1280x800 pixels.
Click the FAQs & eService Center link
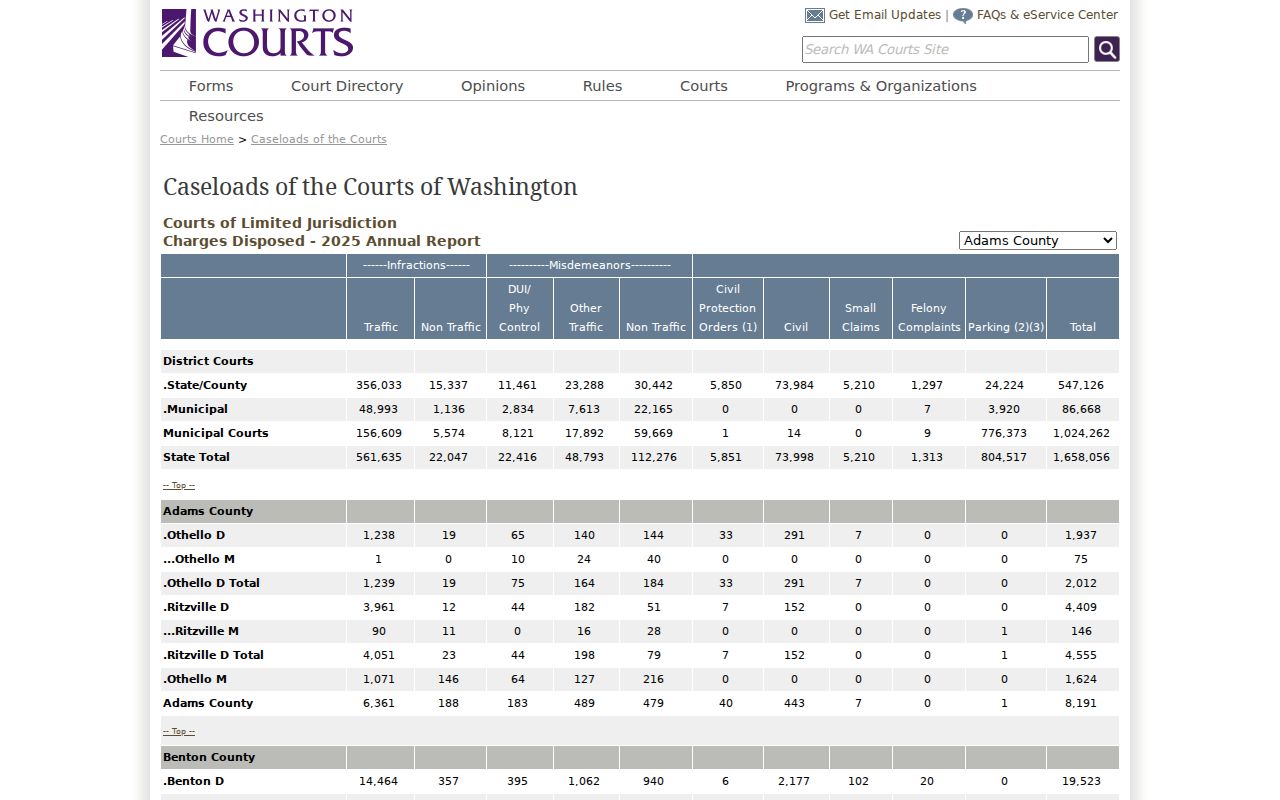coord(1047,15)
